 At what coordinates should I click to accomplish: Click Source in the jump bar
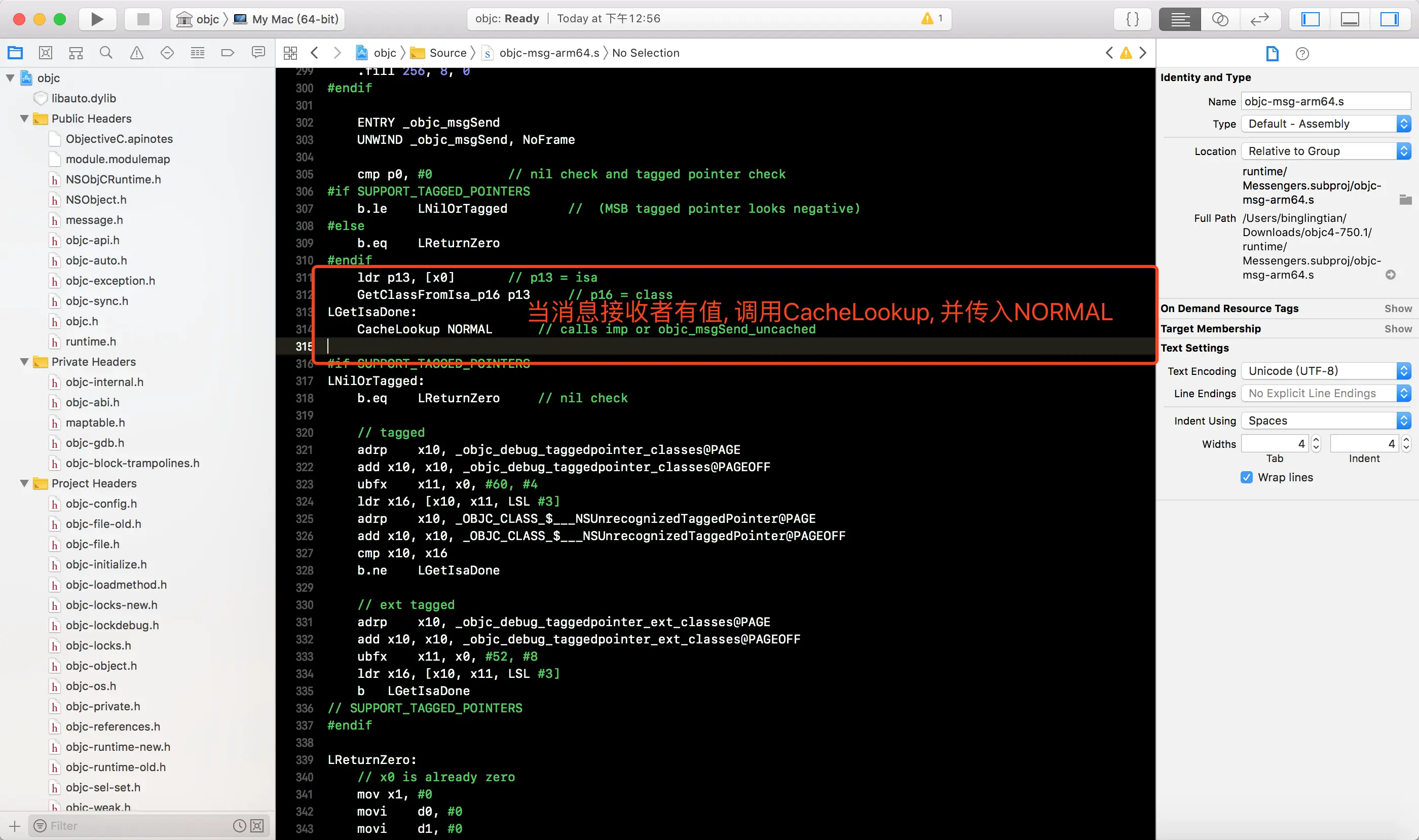447,53
